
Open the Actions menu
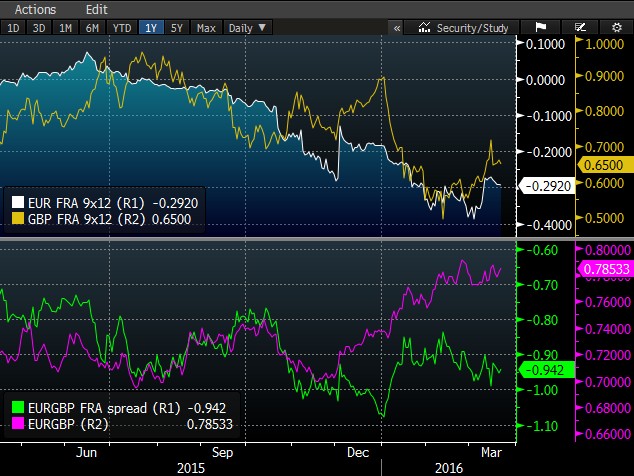(x=35, y=9)
